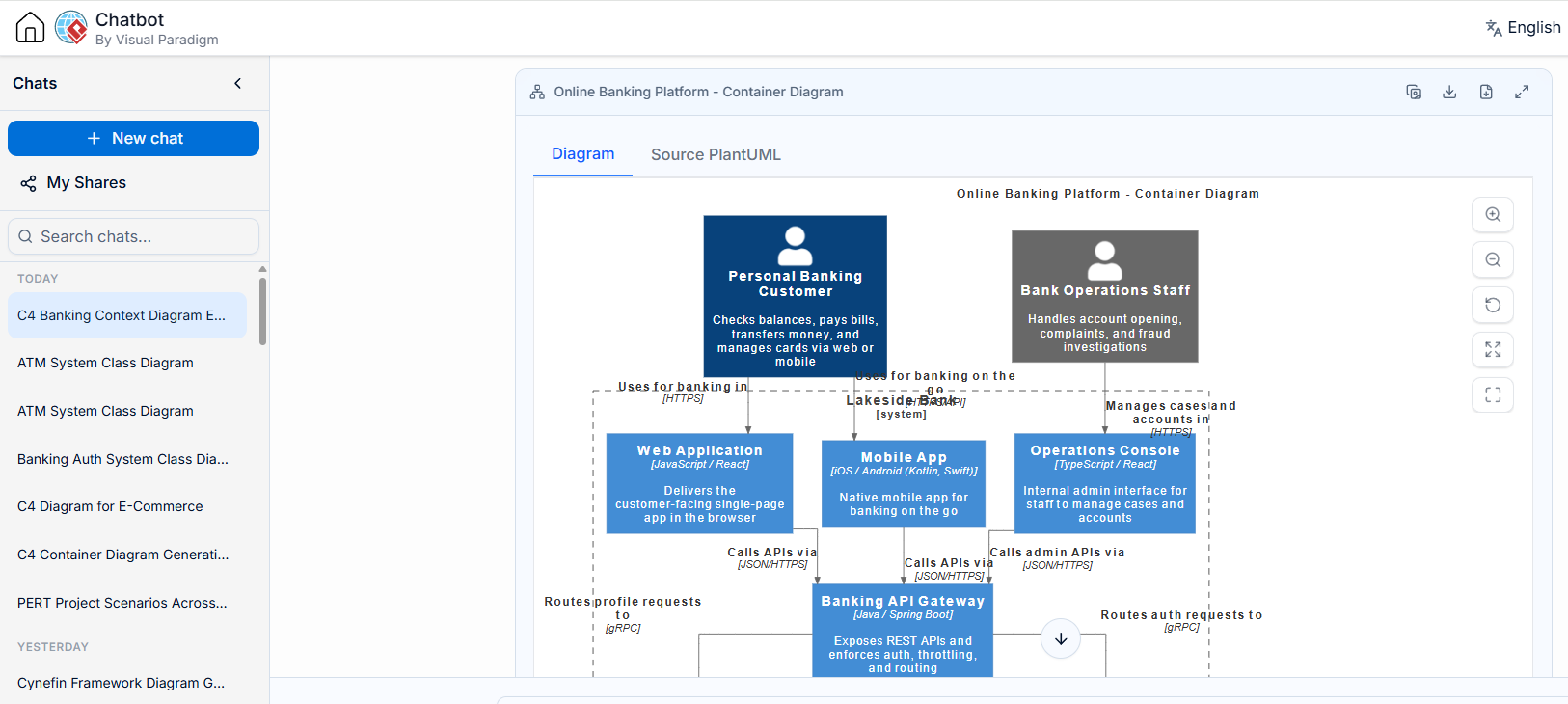Click the Web Application container box
Image resolution: width=1568 pixels, height=704 pixels.
click(x=700, y=483)
